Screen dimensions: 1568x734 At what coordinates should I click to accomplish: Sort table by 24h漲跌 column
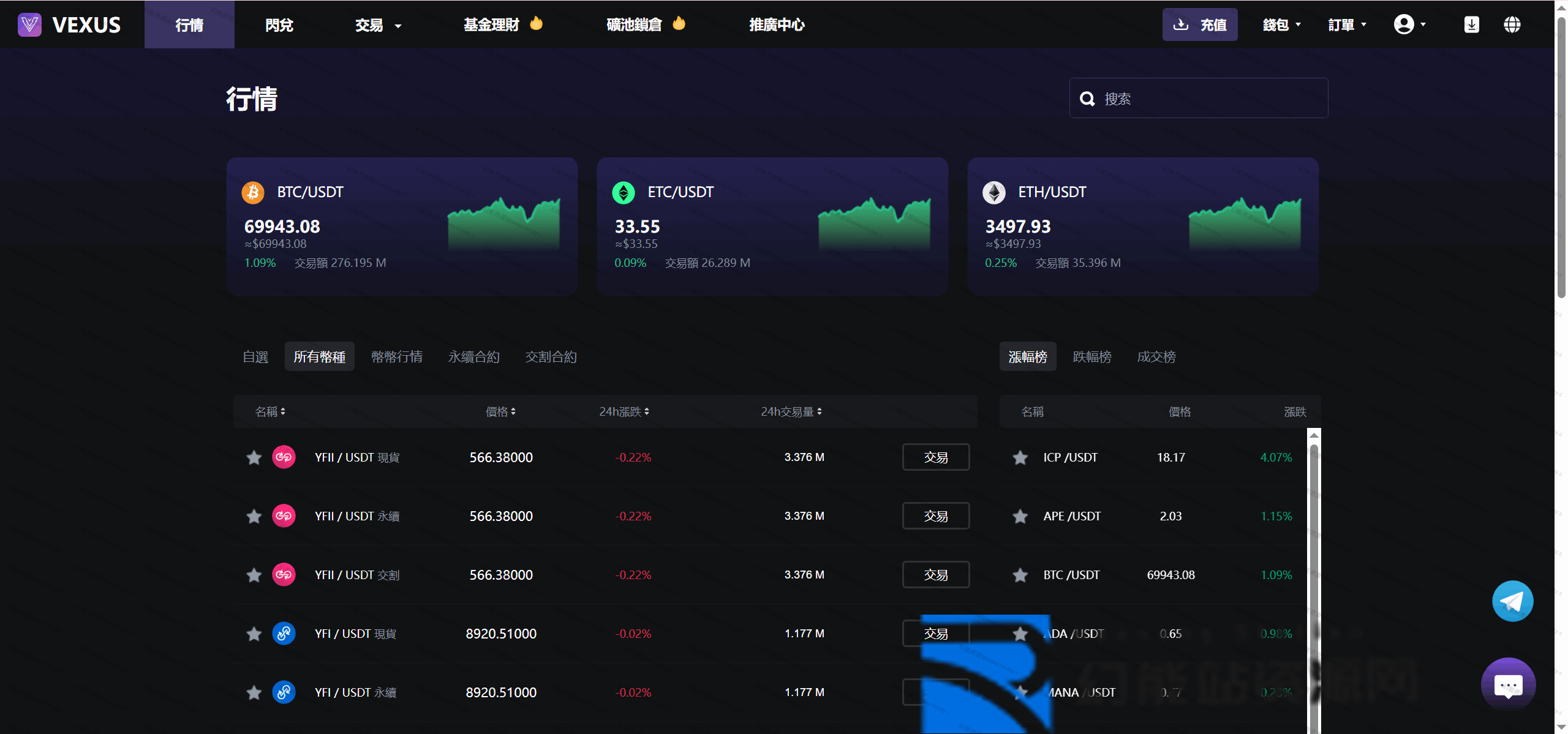[x=624, y=411]
